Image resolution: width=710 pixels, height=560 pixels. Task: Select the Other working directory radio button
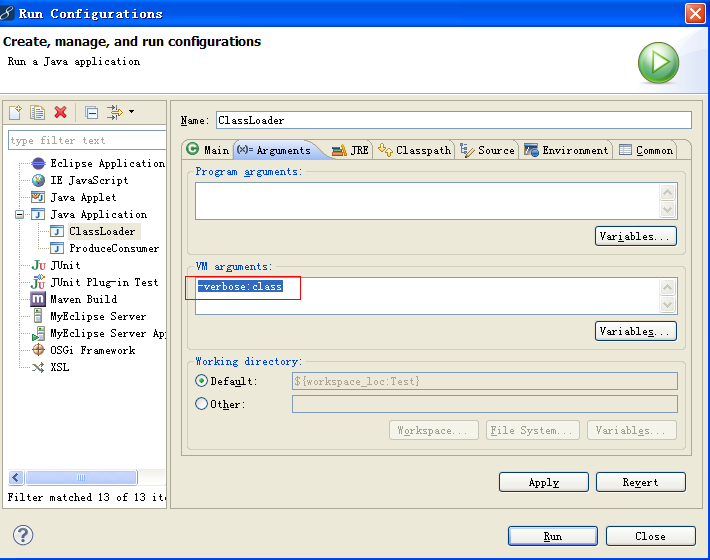pos(201,403)
